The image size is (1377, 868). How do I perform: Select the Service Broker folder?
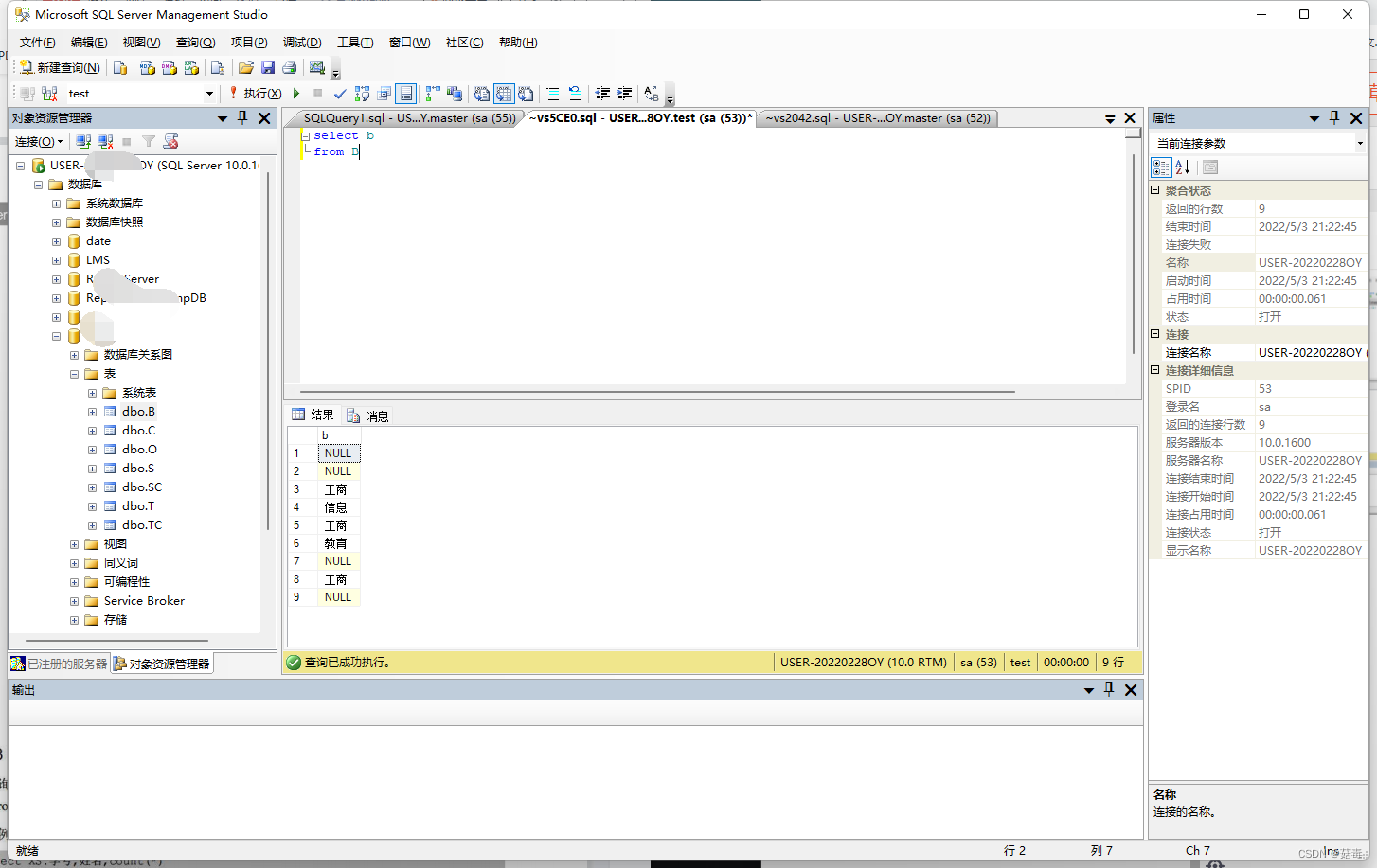click(144, 601)
